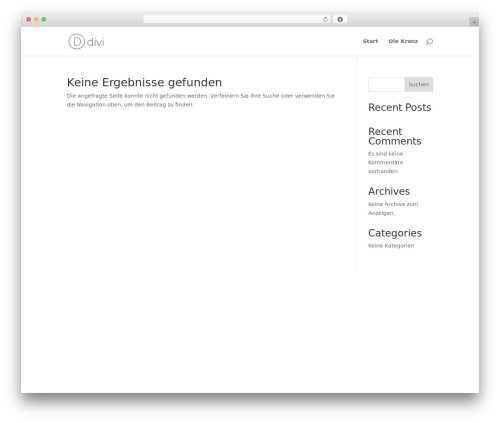Image resolution: width=500 pixels, height=423 pixels.
Task: Minimize window using the yellow button
Action: [36, 19]
